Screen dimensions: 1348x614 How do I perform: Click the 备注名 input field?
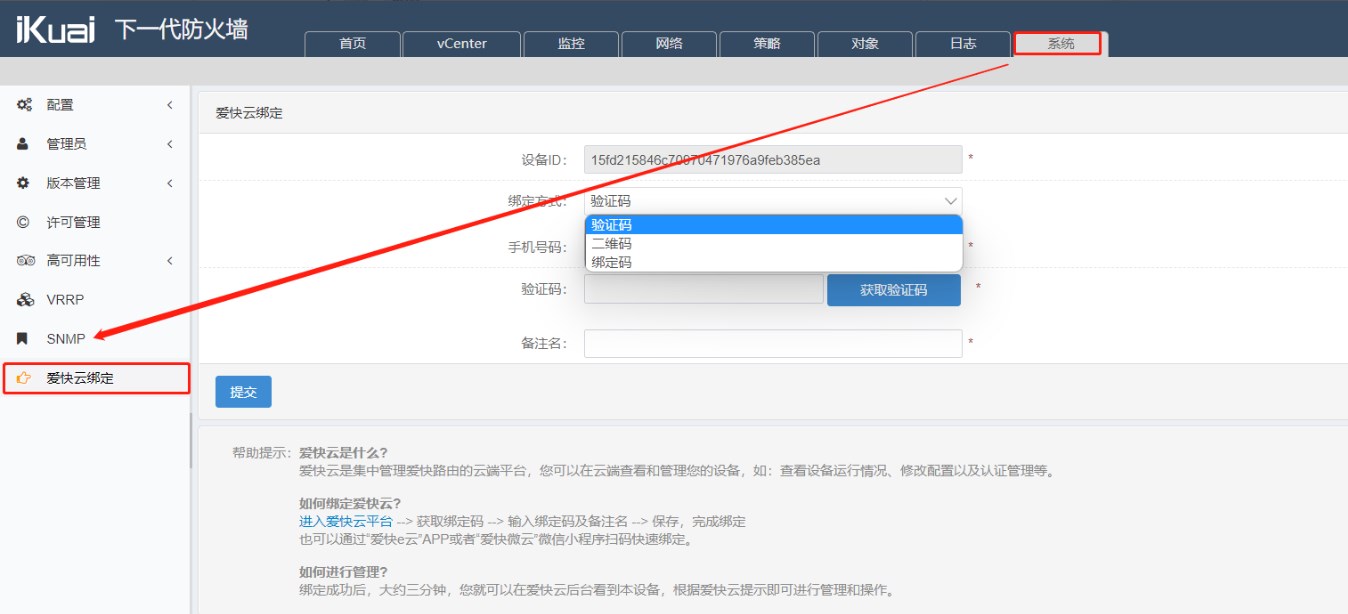pos(773,343)
